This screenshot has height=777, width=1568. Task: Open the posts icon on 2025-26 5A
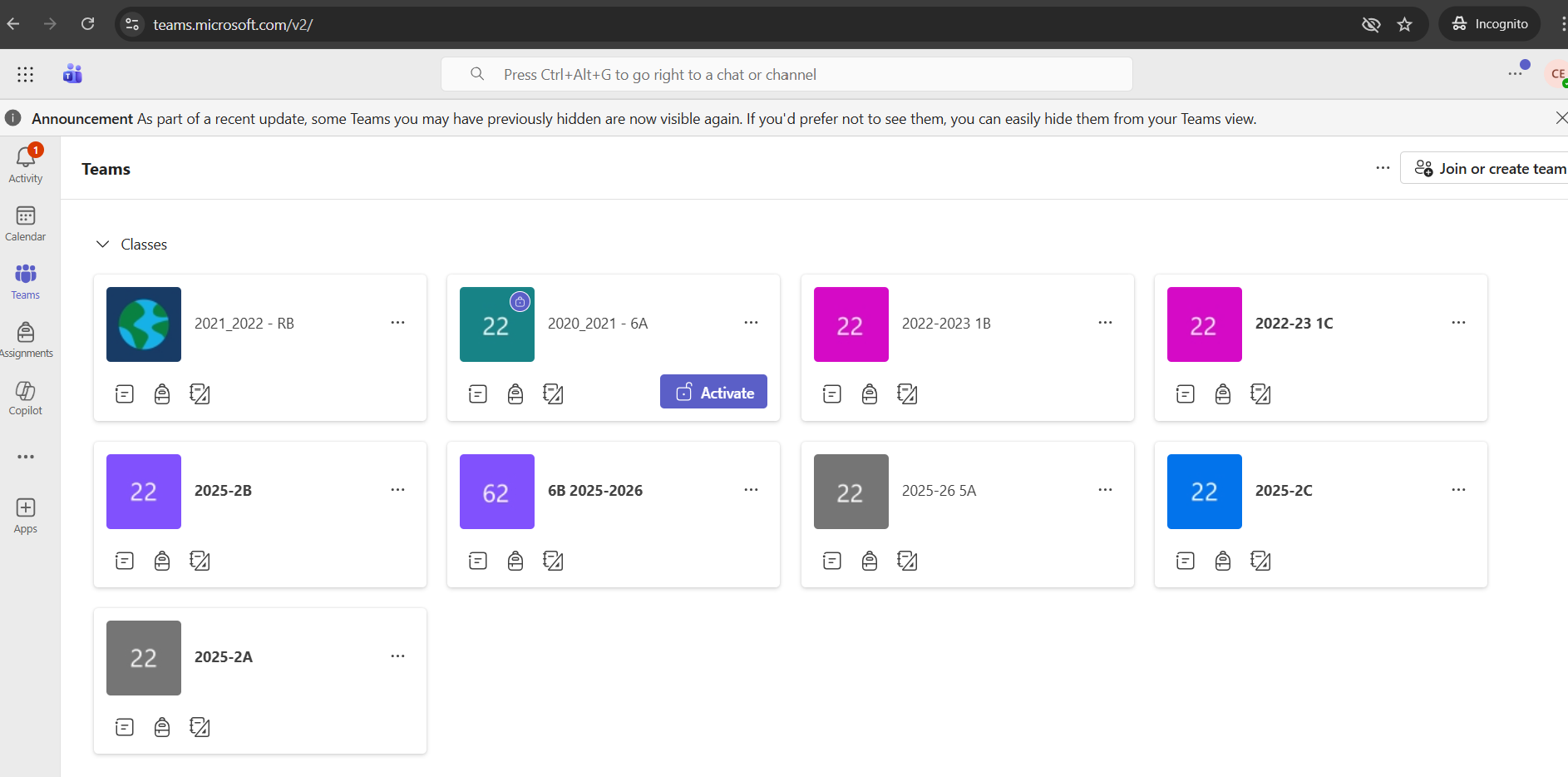(x=832, y=562)
